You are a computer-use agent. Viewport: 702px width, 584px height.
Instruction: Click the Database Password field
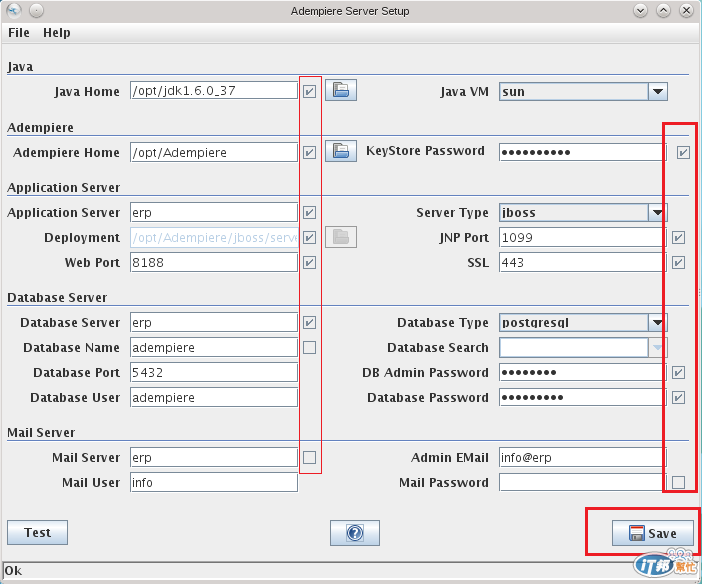[582, 398]
